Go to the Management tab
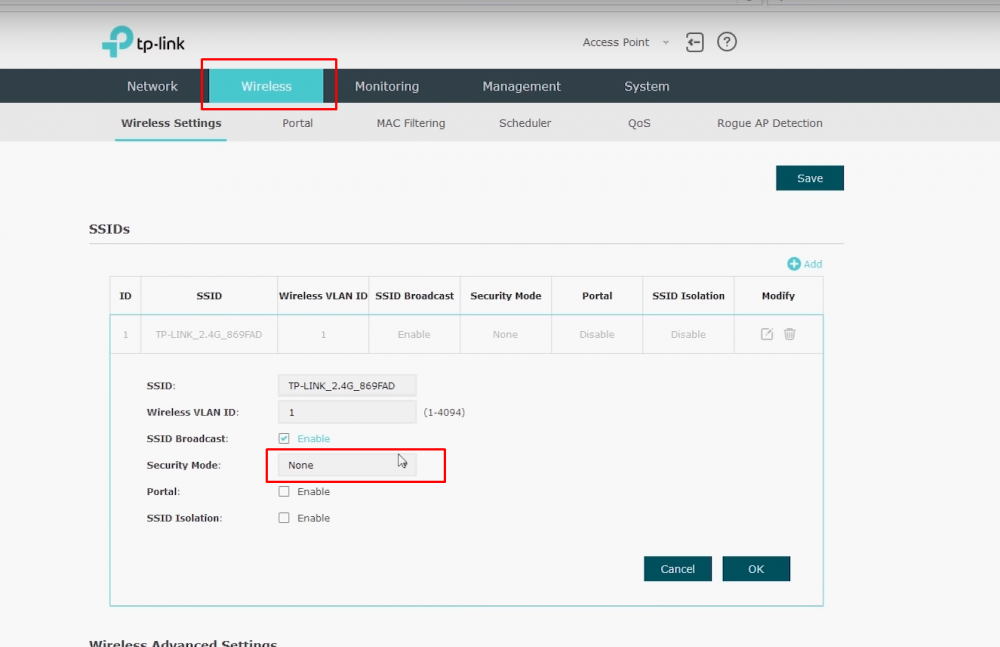Screen dimensions: 1000x647 (521, 86)
